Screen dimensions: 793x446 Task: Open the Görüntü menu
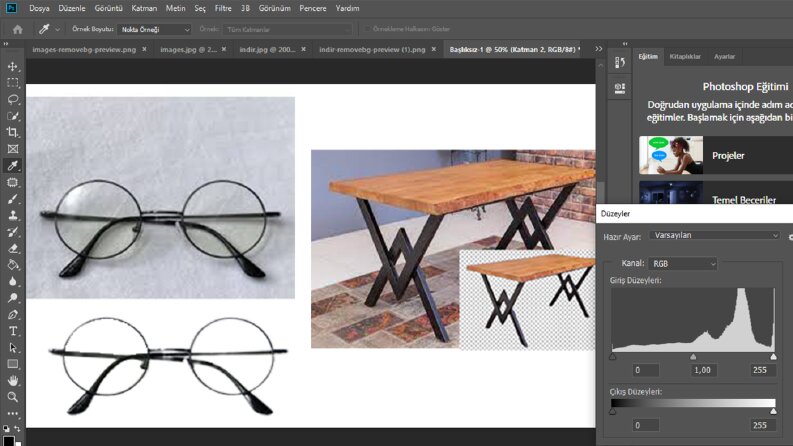click(x=108, y=9)
